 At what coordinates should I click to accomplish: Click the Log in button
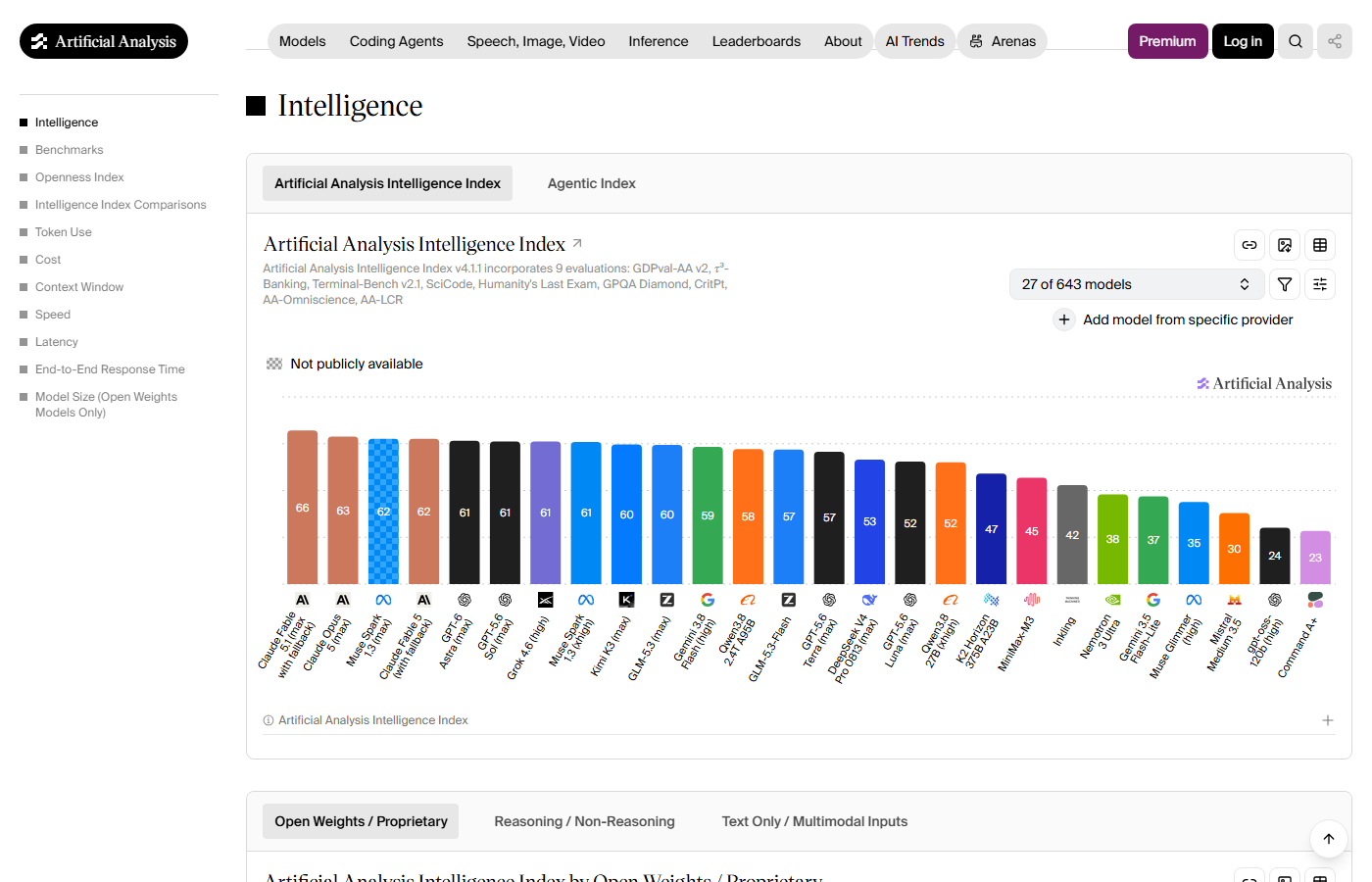1243,41
